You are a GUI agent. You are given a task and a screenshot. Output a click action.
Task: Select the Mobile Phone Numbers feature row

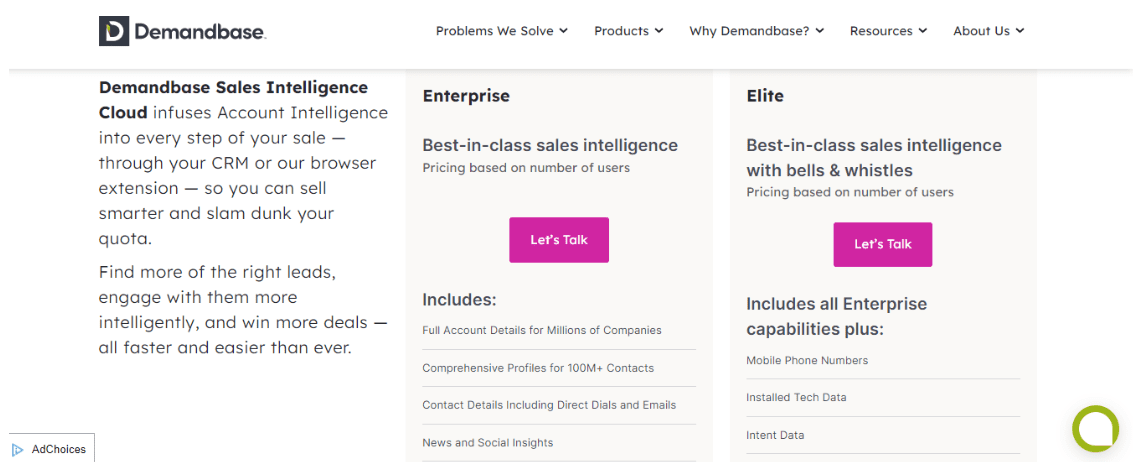pyautogui.click(x=883, y=361)
